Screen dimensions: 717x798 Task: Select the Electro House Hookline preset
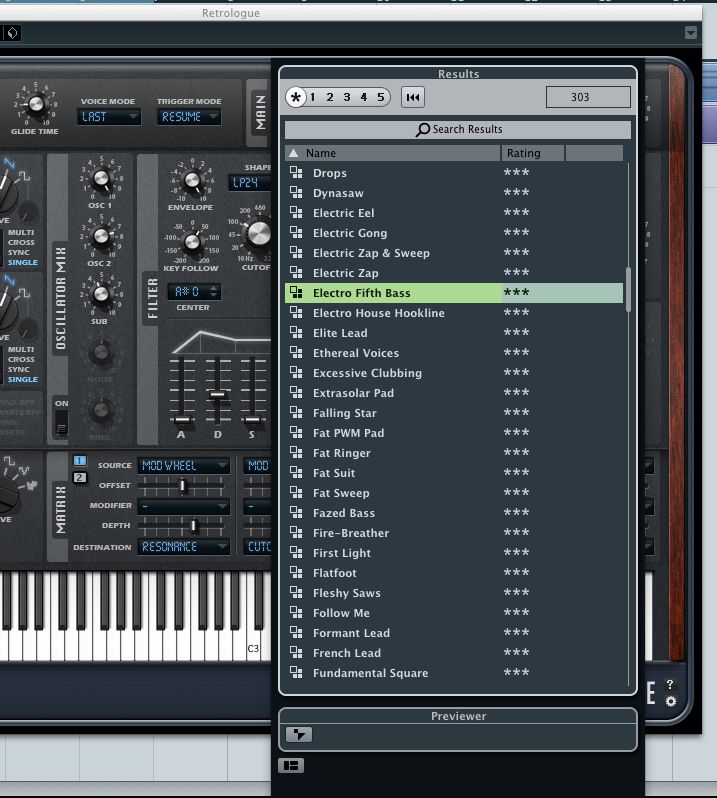point(454,313)
